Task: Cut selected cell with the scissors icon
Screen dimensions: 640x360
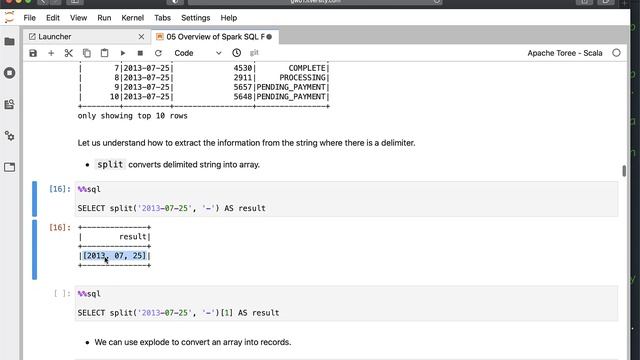Action: pyautogui.click(x=69, y=53)
